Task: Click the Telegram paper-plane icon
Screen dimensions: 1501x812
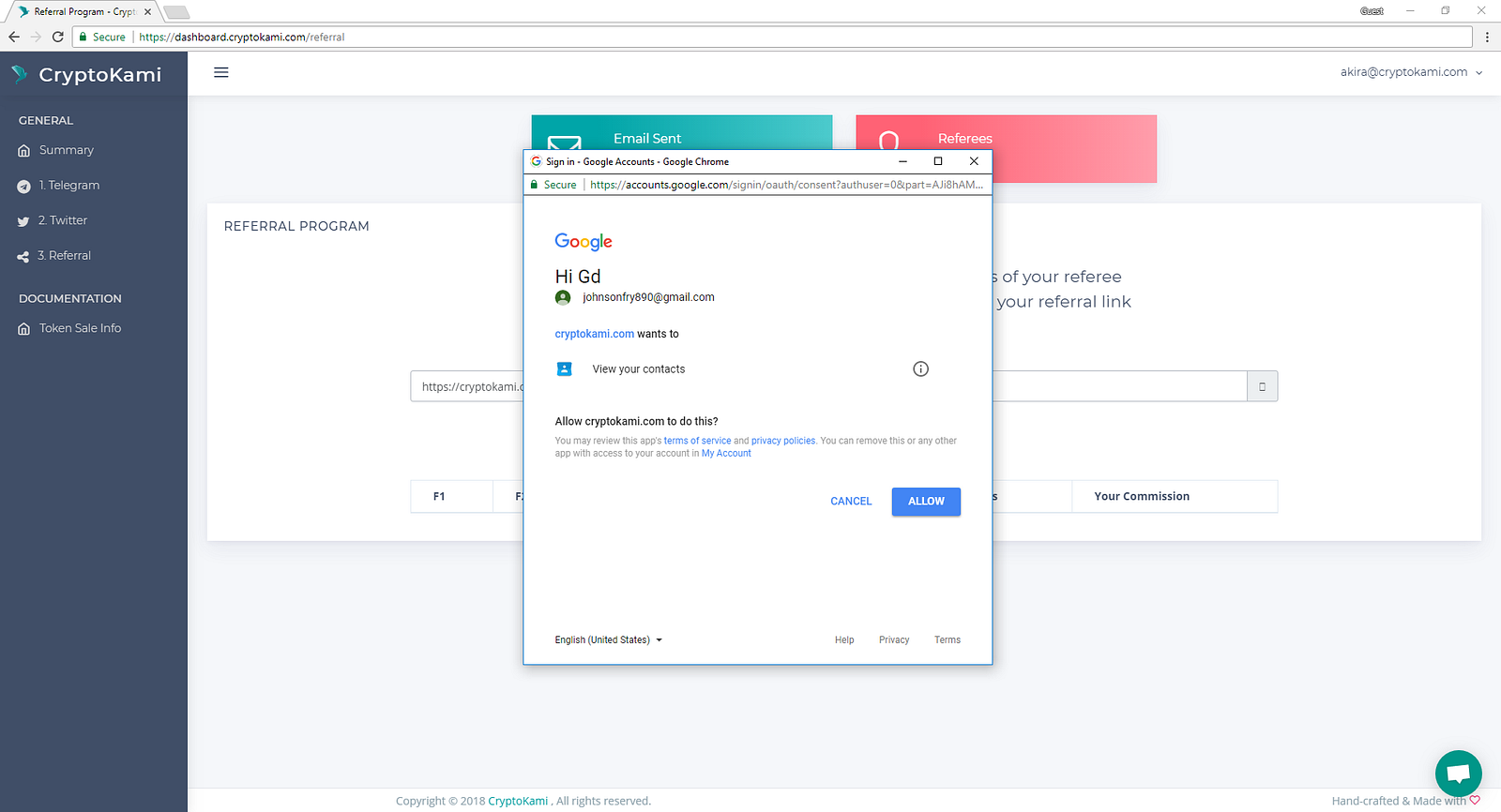Action: (23, 187)
